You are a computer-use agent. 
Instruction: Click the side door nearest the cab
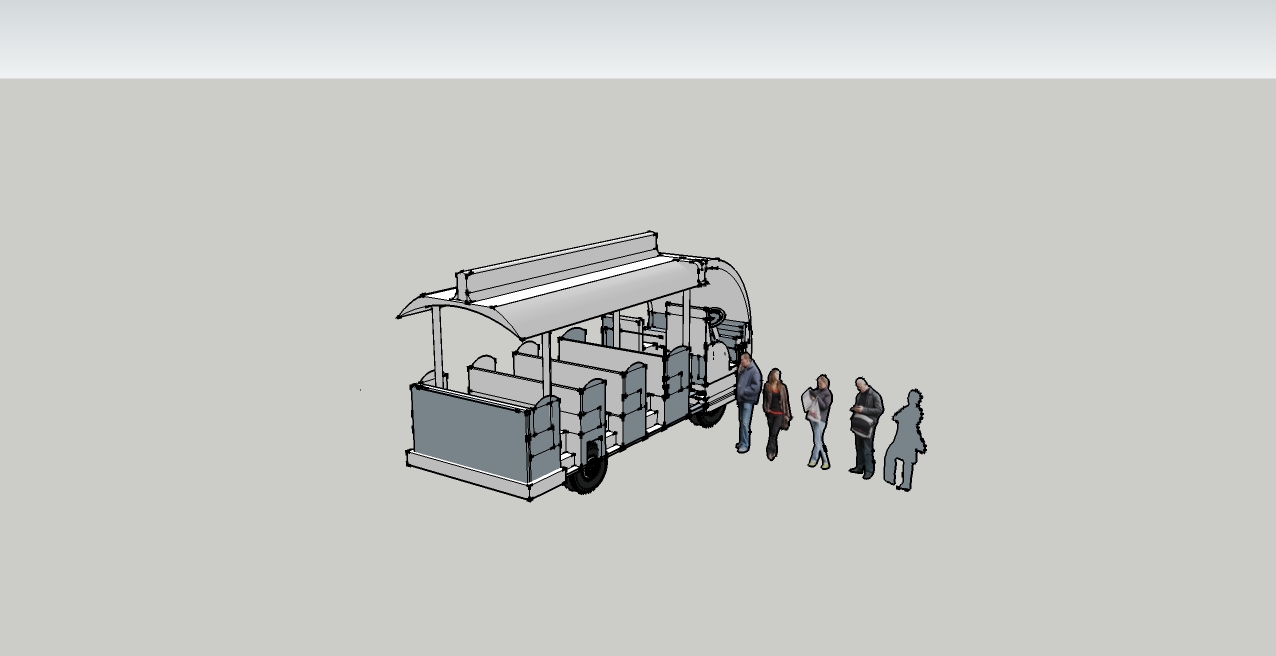click(x=677, y=385)
